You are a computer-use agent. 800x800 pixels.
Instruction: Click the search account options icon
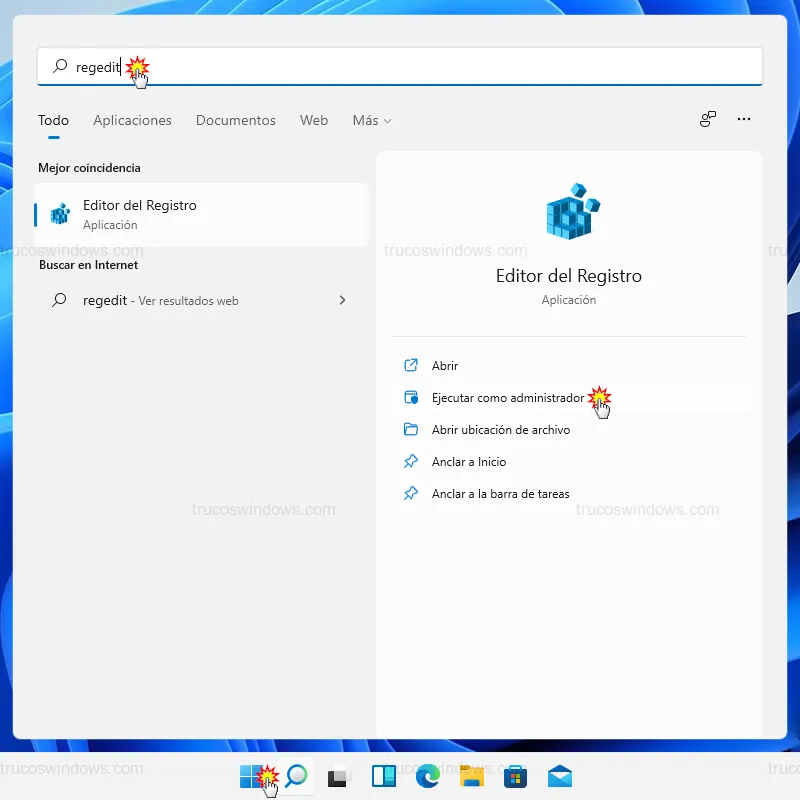tap(708, 119)
